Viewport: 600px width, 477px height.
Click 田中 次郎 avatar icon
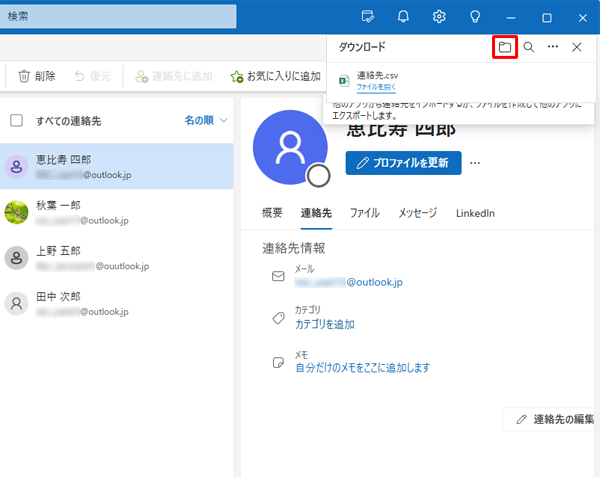[x=16, y=304]
